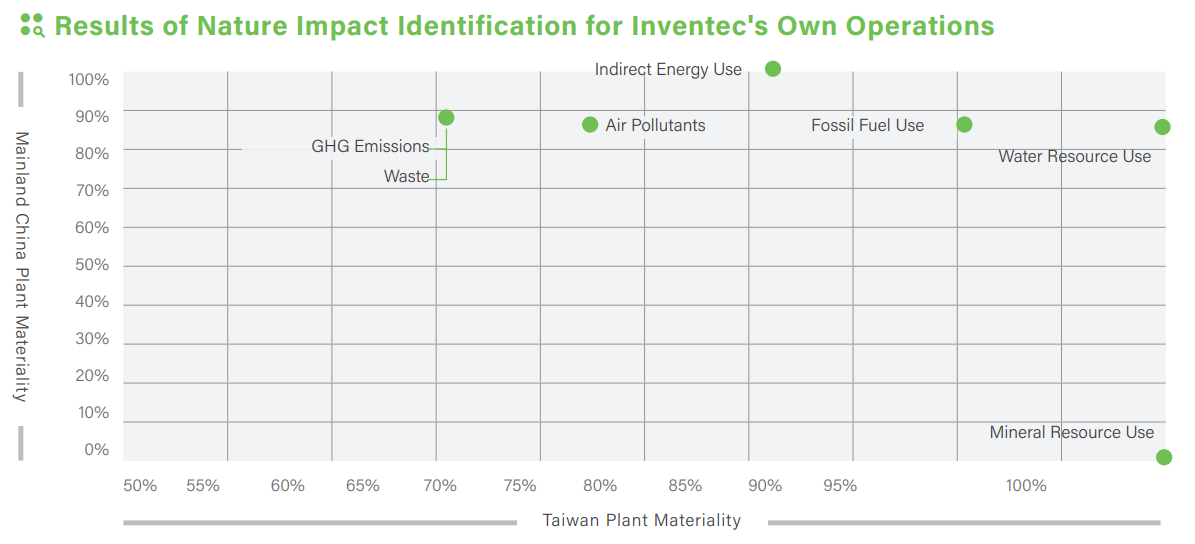This screenshot has width=1195, height=544.
Task: Click the Taiwan Plant Materiality axis title
Action: tap(641, 521)
